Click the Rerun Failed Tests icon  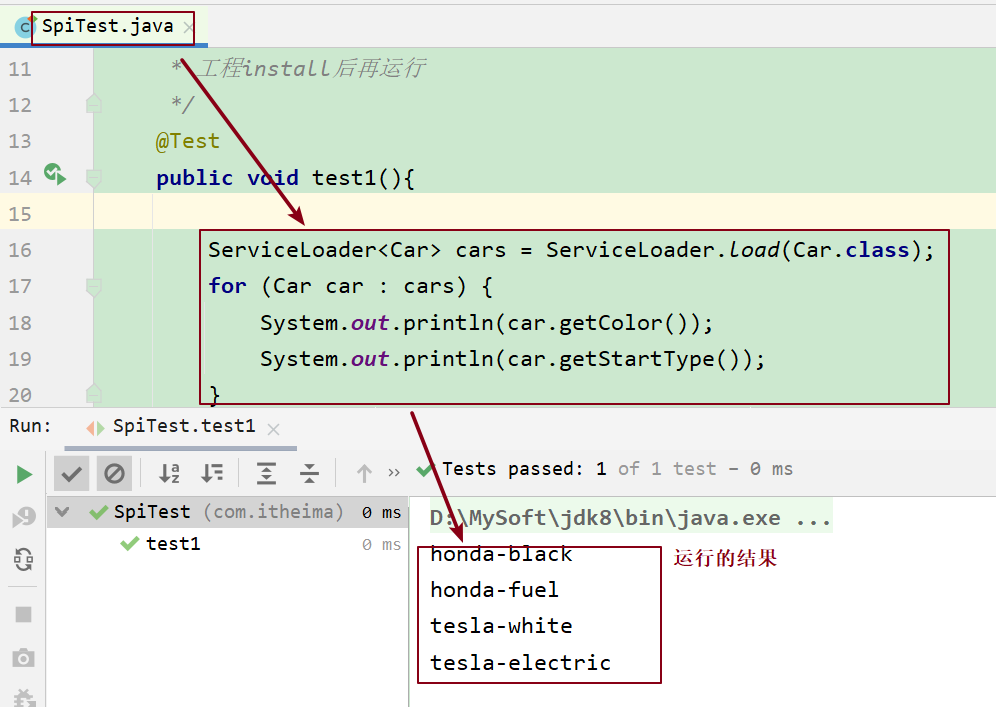point(24,517)
